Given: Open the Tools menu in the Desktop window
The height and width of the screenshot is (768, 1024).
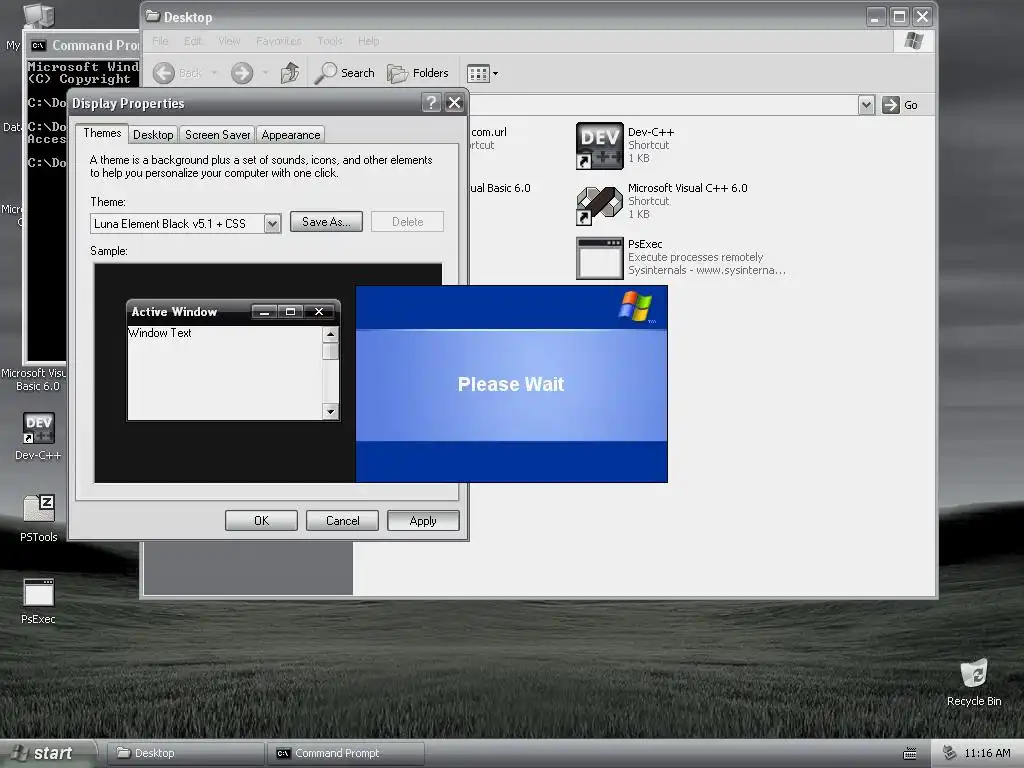Looking at the screenshot, I should coord(330,41).
